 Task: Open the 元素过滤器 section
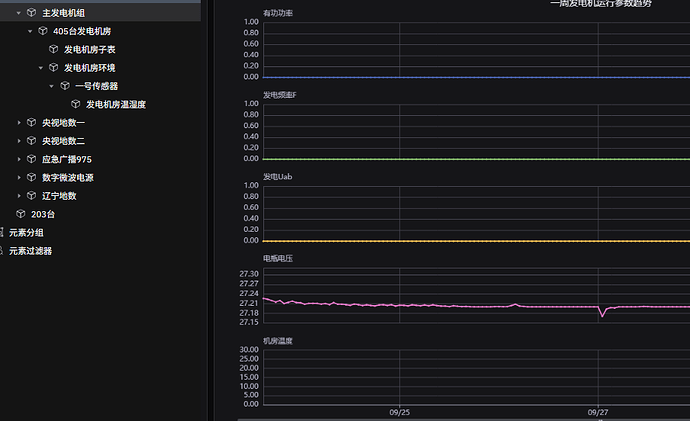tap(30, 251)
